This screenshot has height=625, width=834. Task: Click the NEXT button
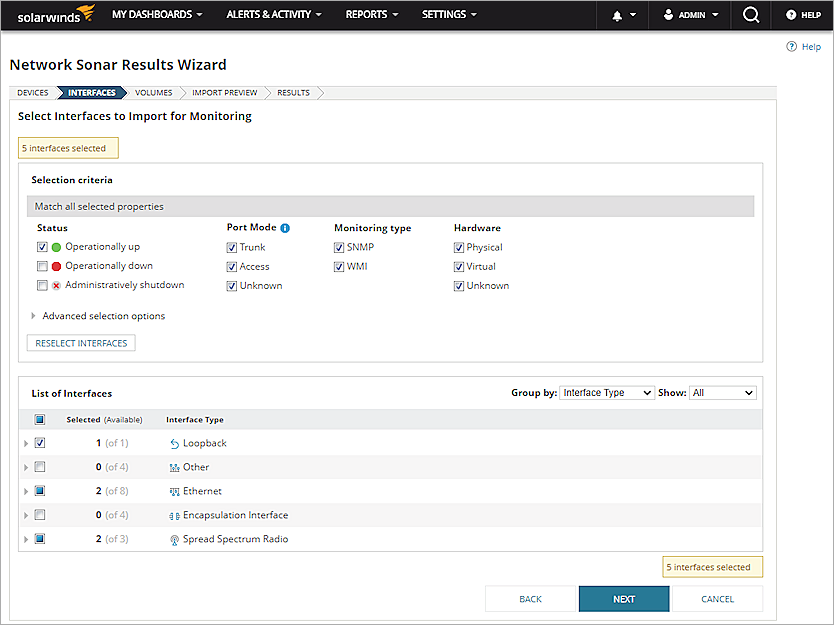624,598
